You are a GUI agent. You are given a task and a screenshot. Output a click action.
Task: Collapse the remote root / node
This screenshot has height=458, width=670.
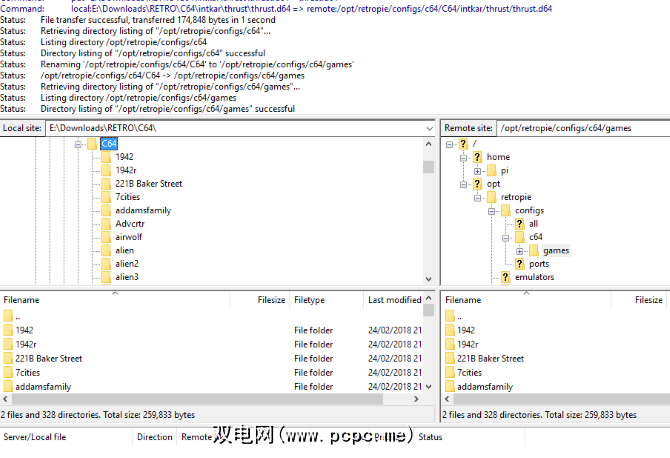[x=449, y=144]
